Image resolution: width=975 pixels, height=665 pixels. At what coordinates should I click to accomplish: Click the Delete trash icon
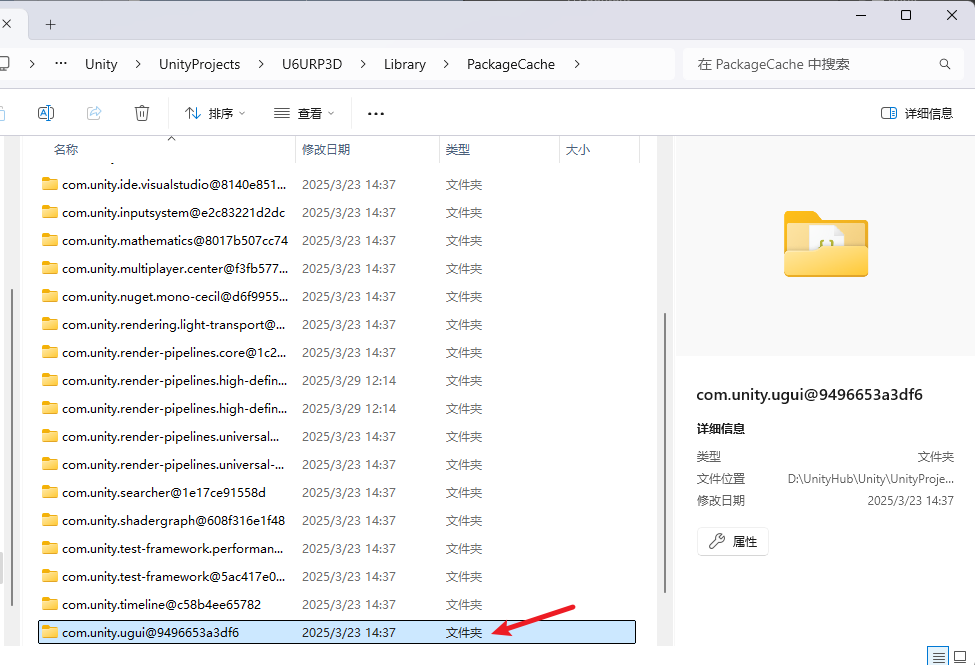coord(142,113)
